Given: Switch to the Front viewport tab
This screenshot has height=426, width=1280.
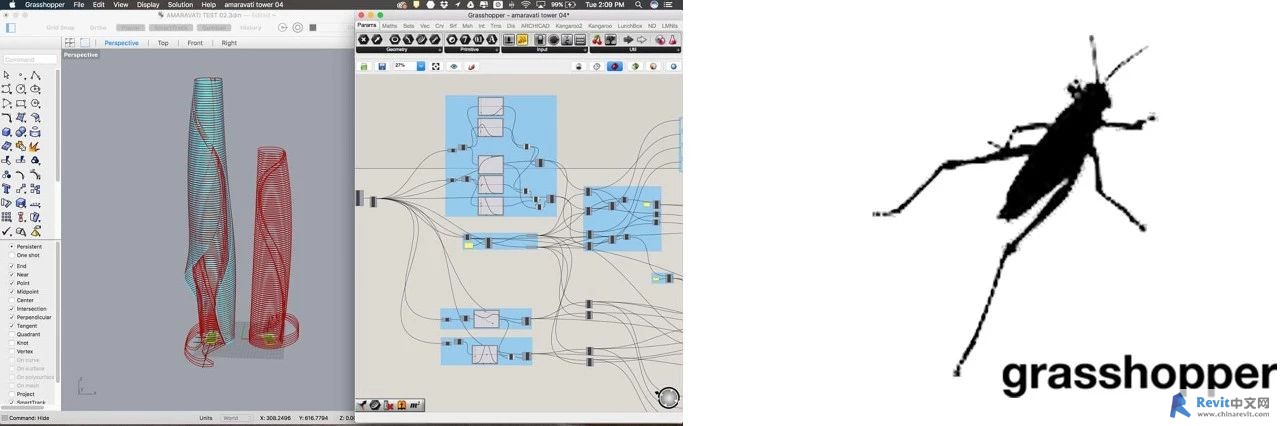Looking at the screenshot, I should pyautogui.click(x=195, y=43).
